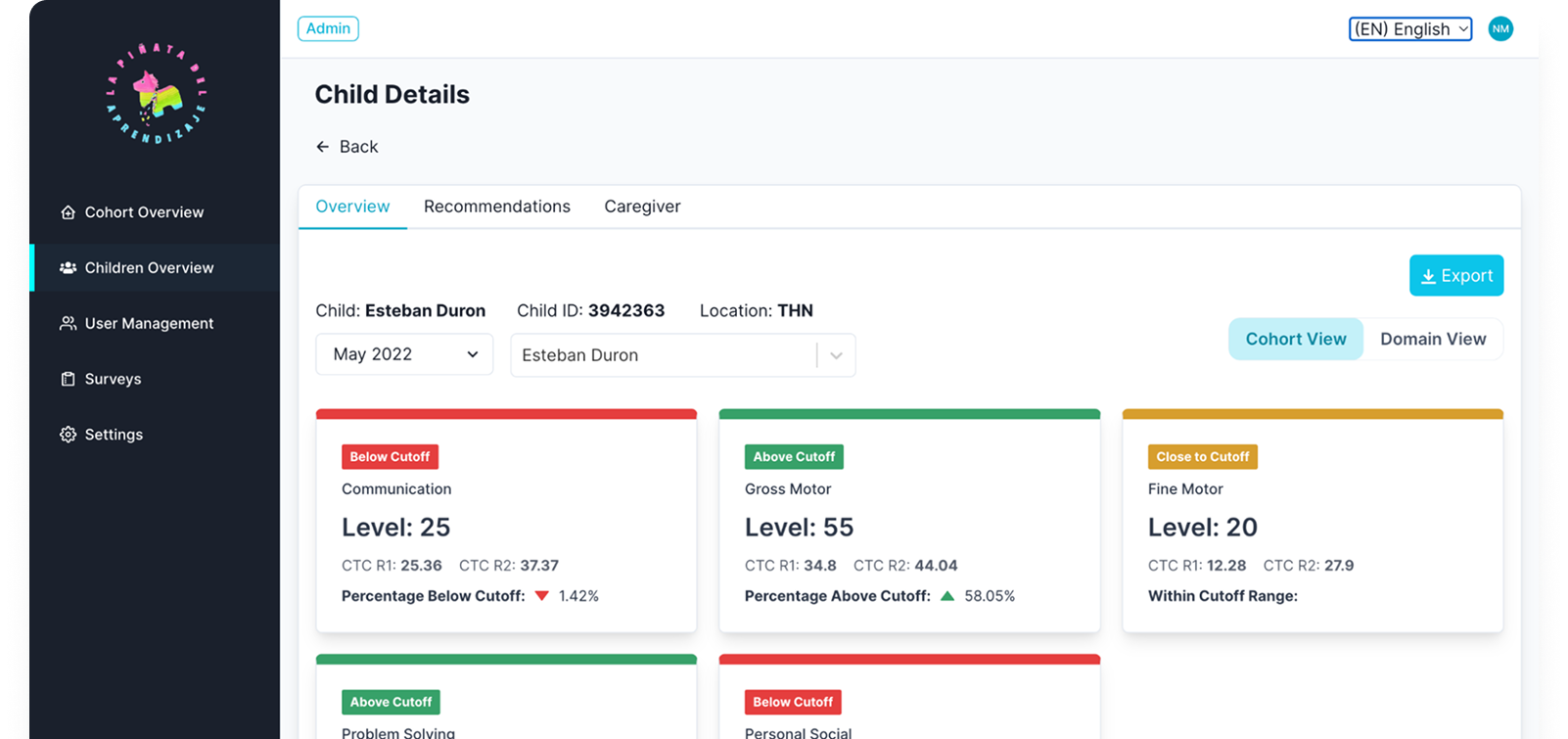
Task: Click the Settings gear icon
Action: (x=68, y=435)
